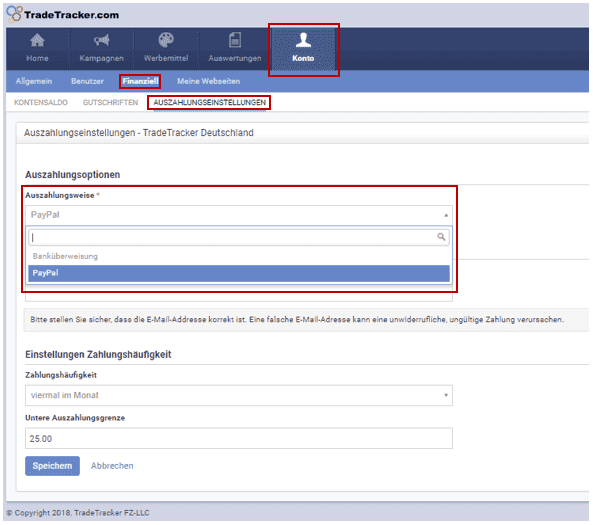Click the search magnifier in dropdown

coord(441,237)
